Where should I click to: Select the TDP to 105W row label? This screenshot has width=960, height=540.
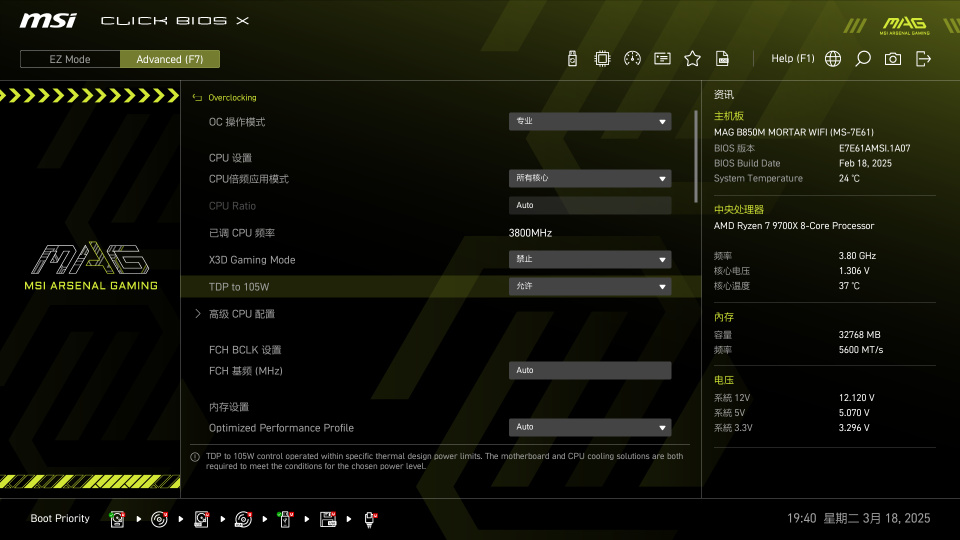pos(239,287)
